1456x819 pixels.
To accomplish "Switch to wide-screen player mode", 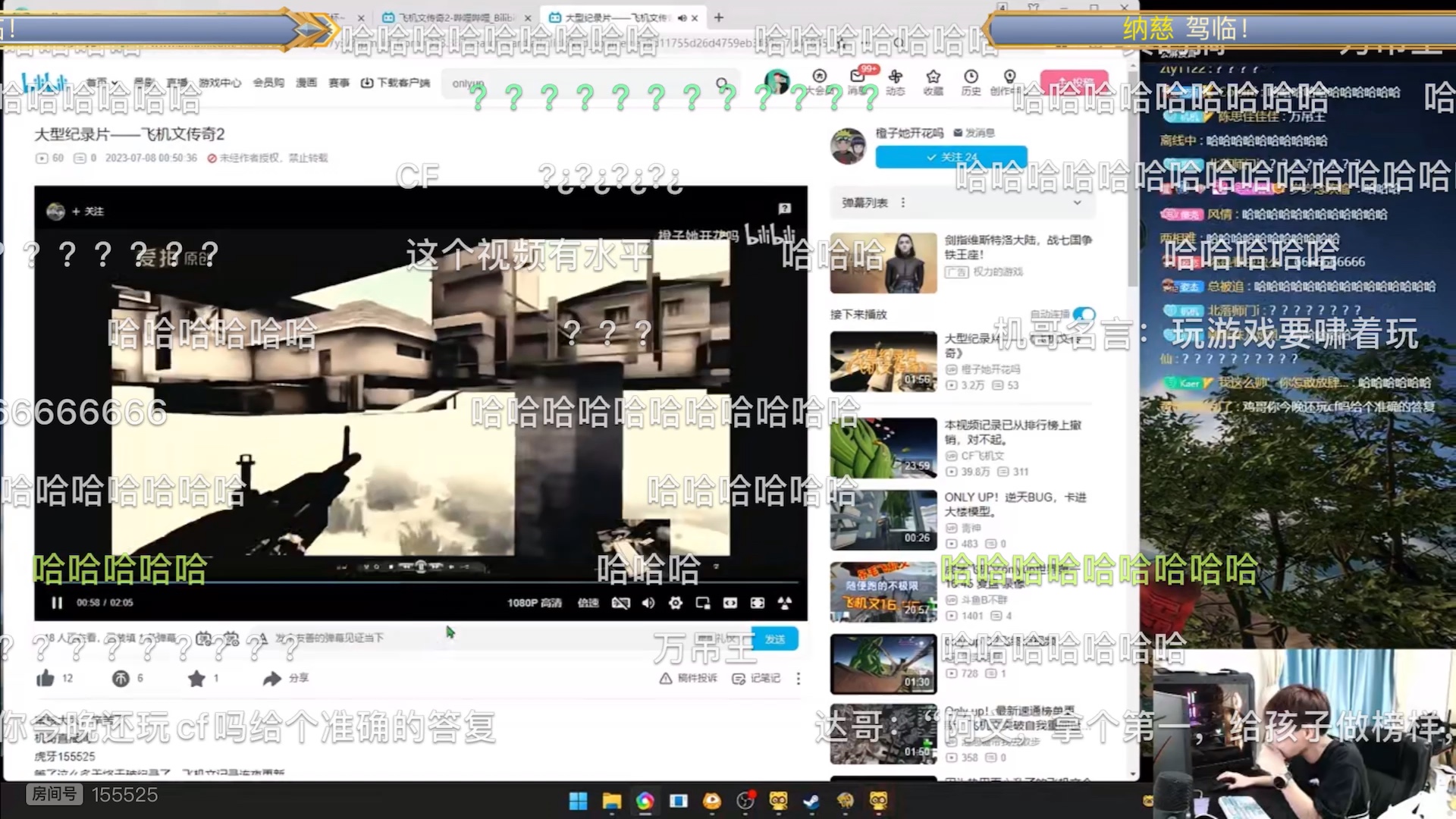I will point(730,603).
